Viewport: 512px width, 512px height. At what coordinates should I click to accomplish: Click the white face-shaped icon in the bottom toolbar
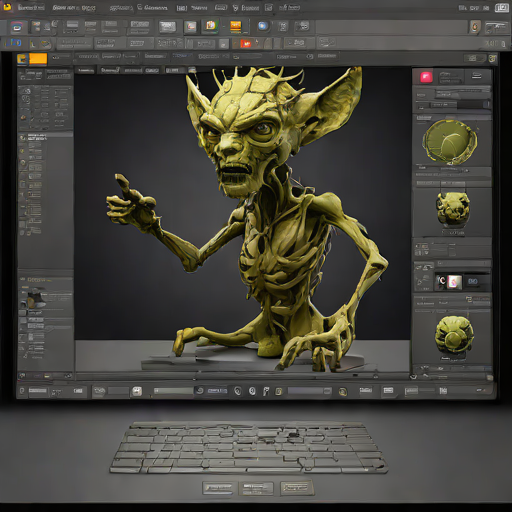coord(137,391)
